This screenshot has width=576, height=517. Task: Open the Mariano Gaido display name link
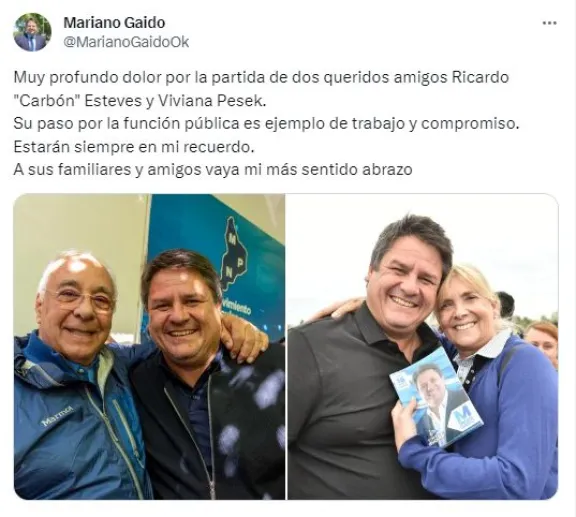pyautogui.click(x=114, y=22)
